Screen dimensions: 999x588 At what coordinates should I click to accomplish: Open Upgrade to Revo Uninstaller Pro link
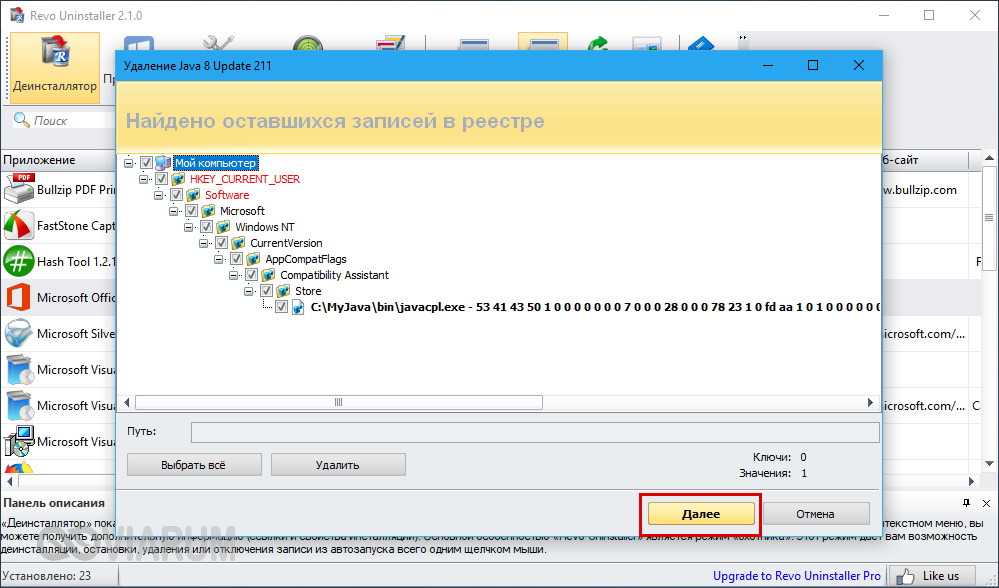797,576
